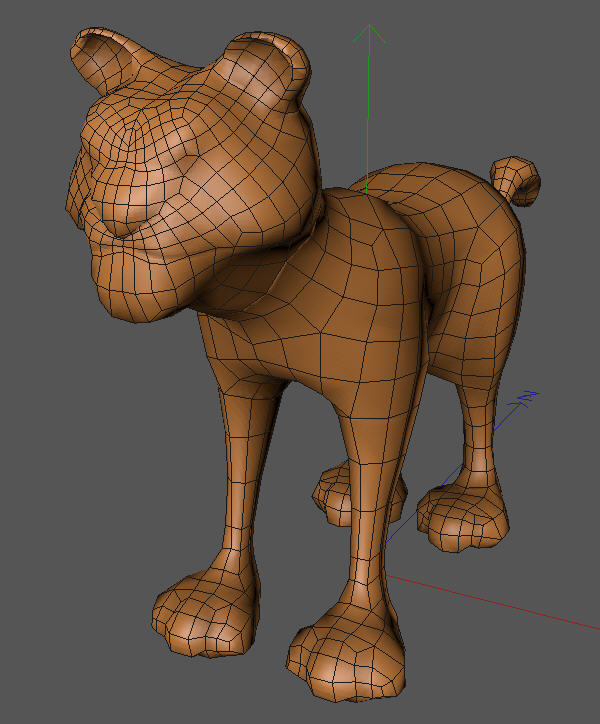Click the green Y-axis arrowhead

[370, 34]
